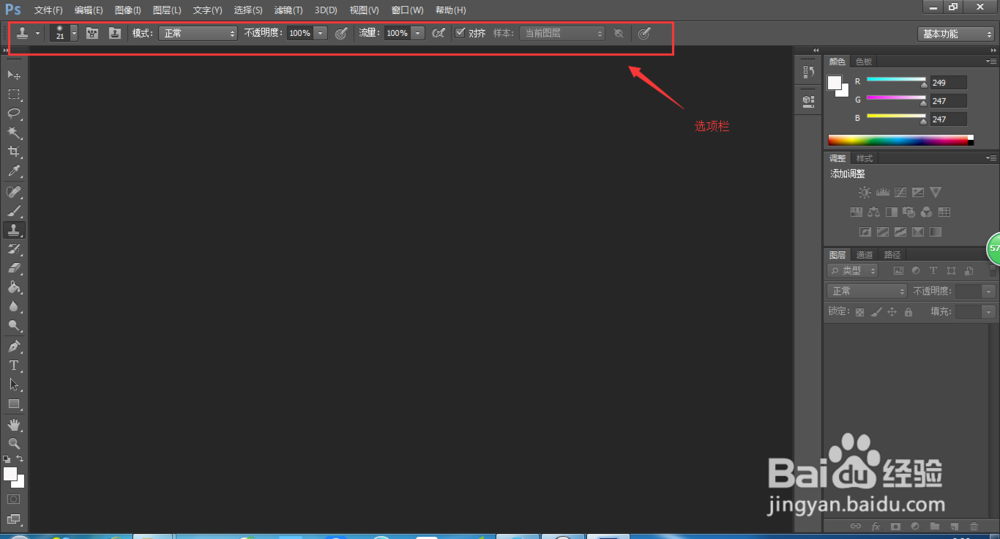Edit the G value field 247
This screenshot has width=1000, height=539.
click(x=948, y=101)
